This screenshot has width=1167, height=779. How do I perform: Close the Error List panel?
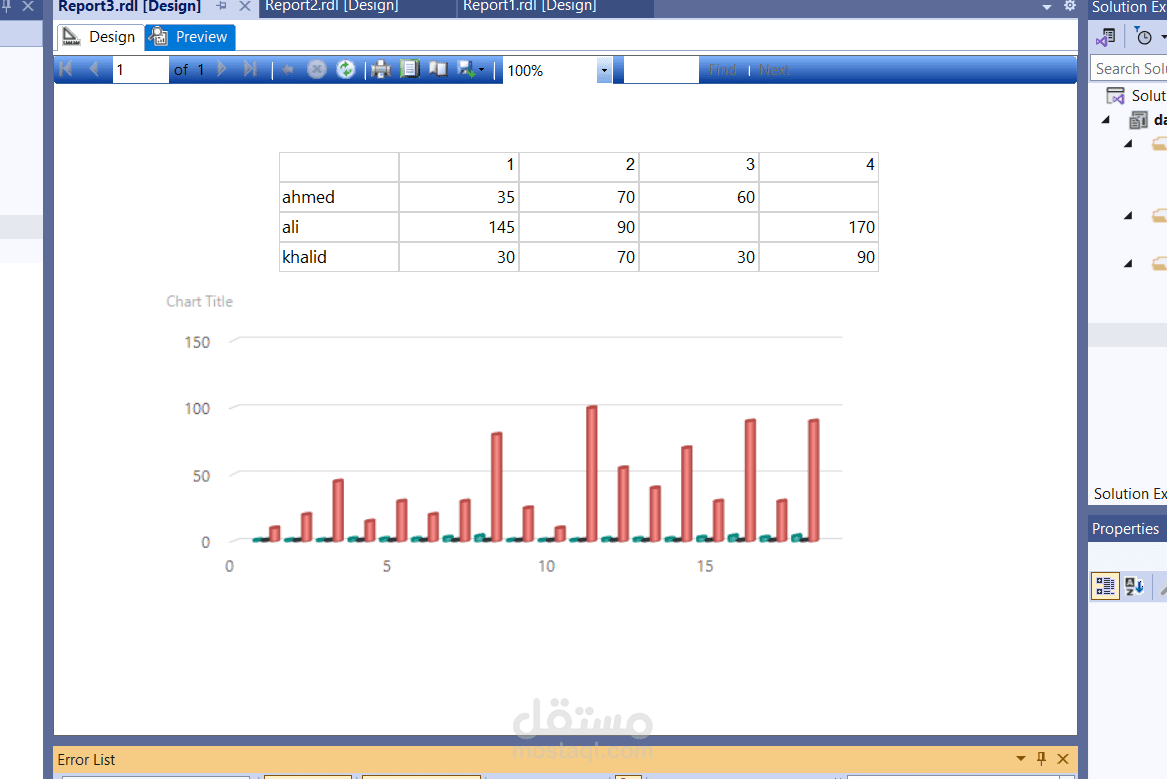[x=1063, y=759]
